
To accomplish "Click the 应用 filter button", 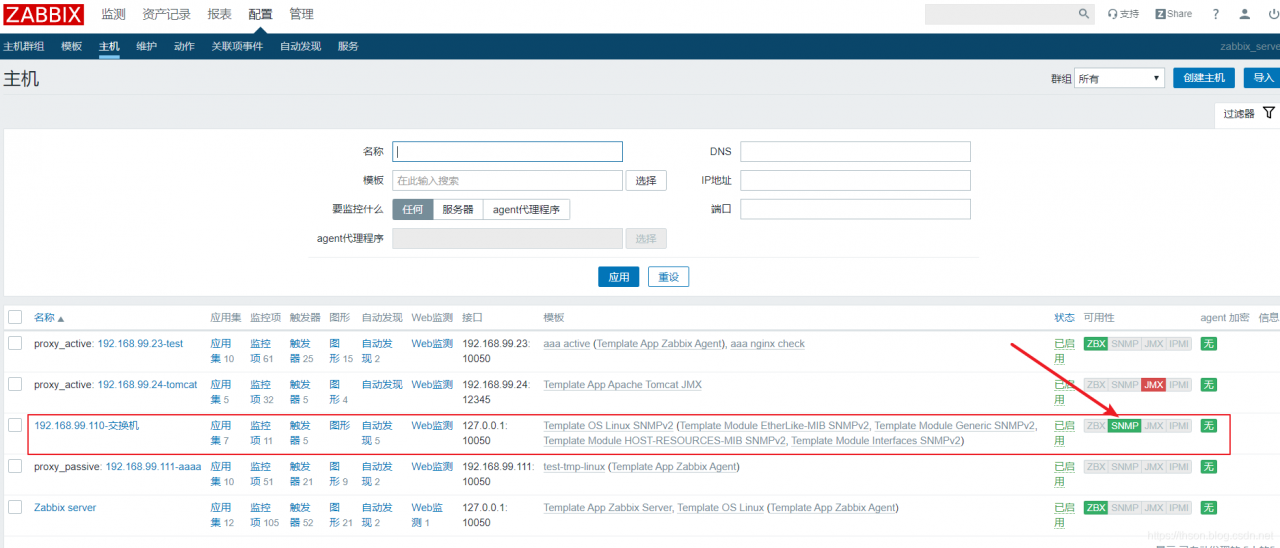I will pyautogui.click(x=619, y=277).
